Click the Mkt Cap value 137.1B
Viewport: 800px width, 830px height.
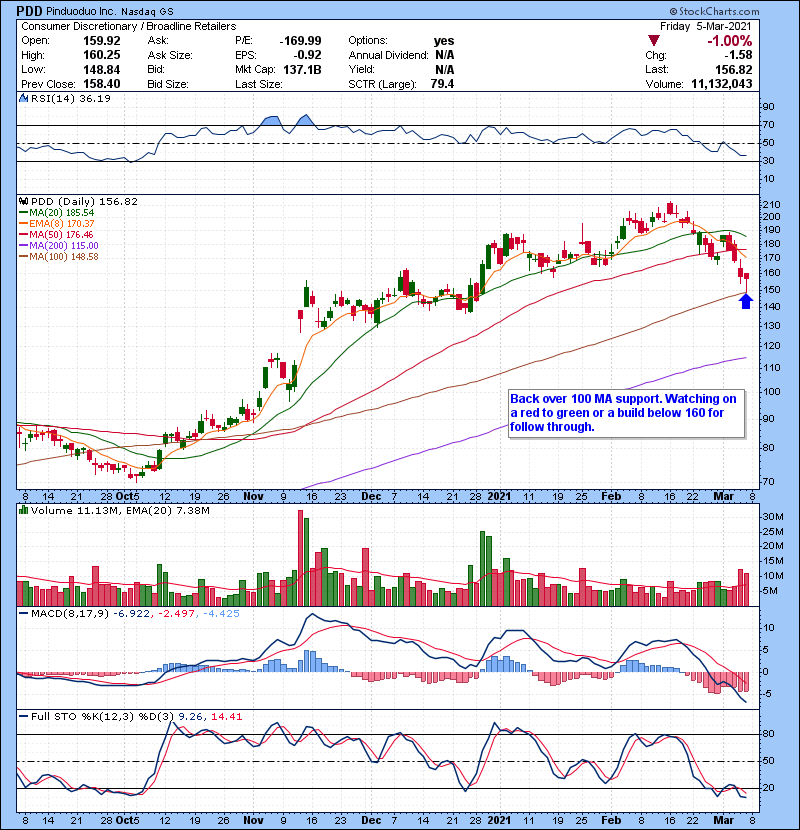[x=302, y=70]
